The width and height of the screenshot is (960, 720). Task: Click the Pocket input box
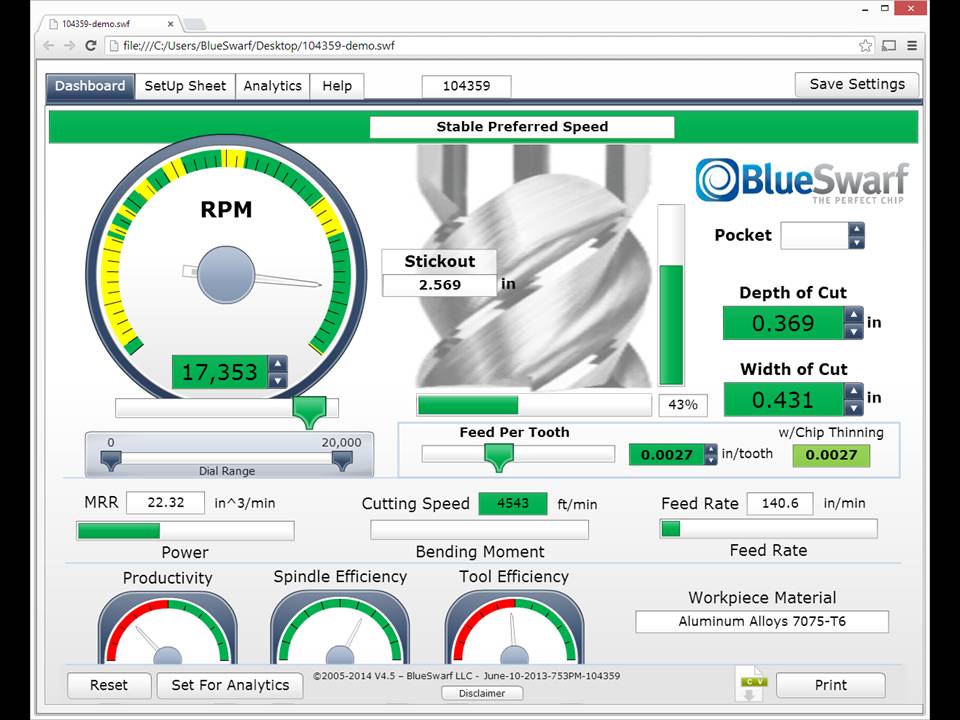pyautogui.click(x=814, y=236)
